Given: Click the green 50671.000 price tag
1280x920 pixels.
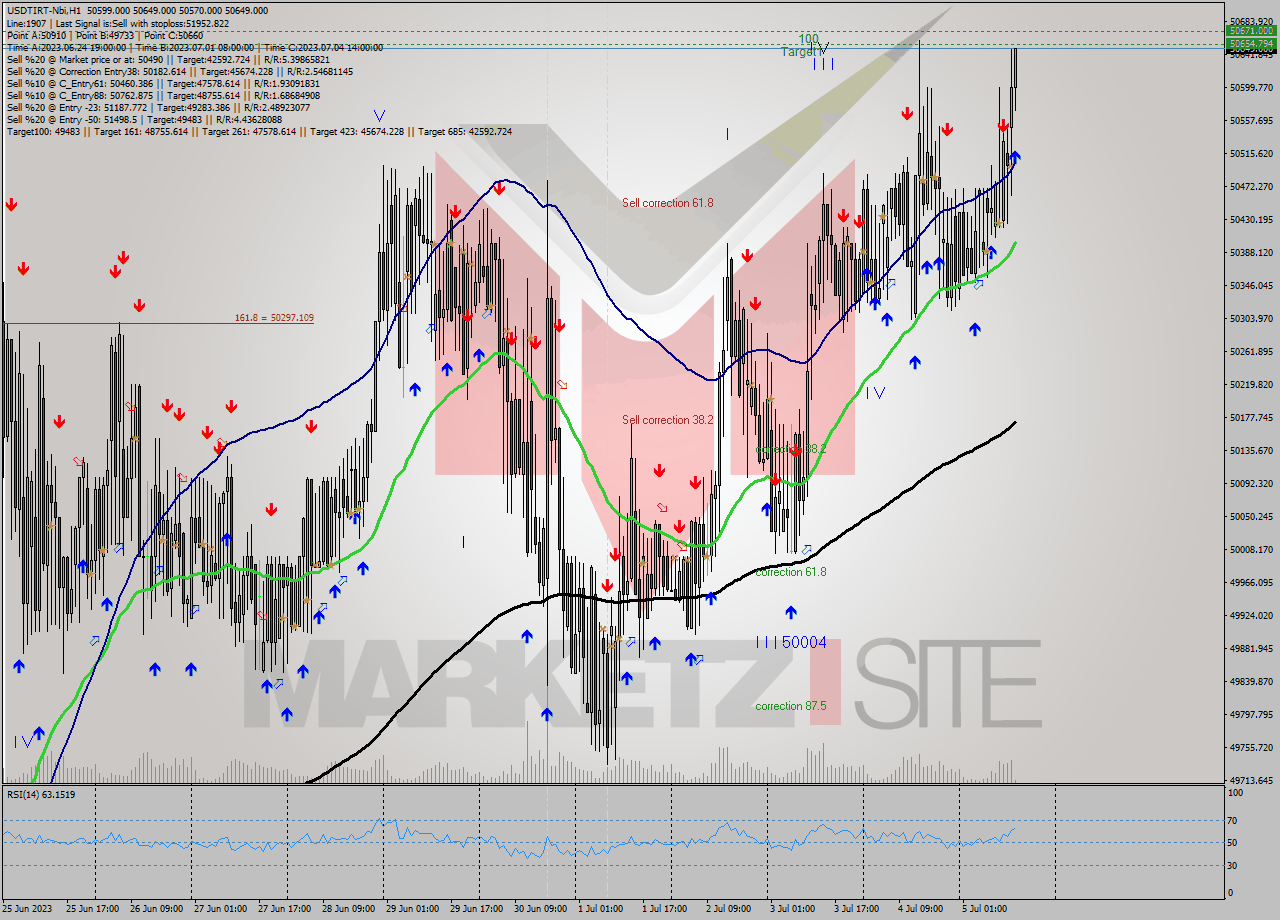Looking at the screenshot, I should (1251, 32).
